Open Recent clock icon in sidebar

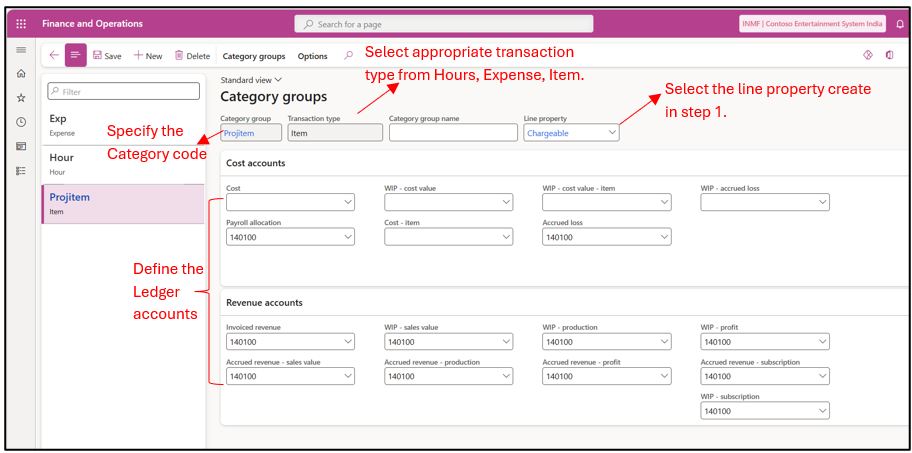point(21,122)
